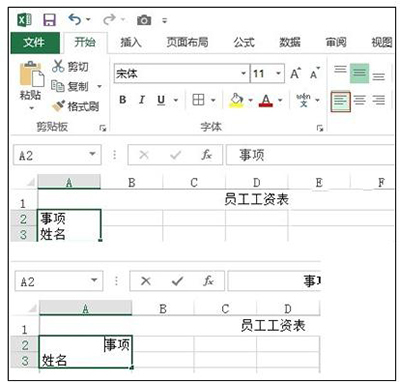Decrease font size with small A icon
This screenshot has height=382, width=400.
(x=315, y=73)
